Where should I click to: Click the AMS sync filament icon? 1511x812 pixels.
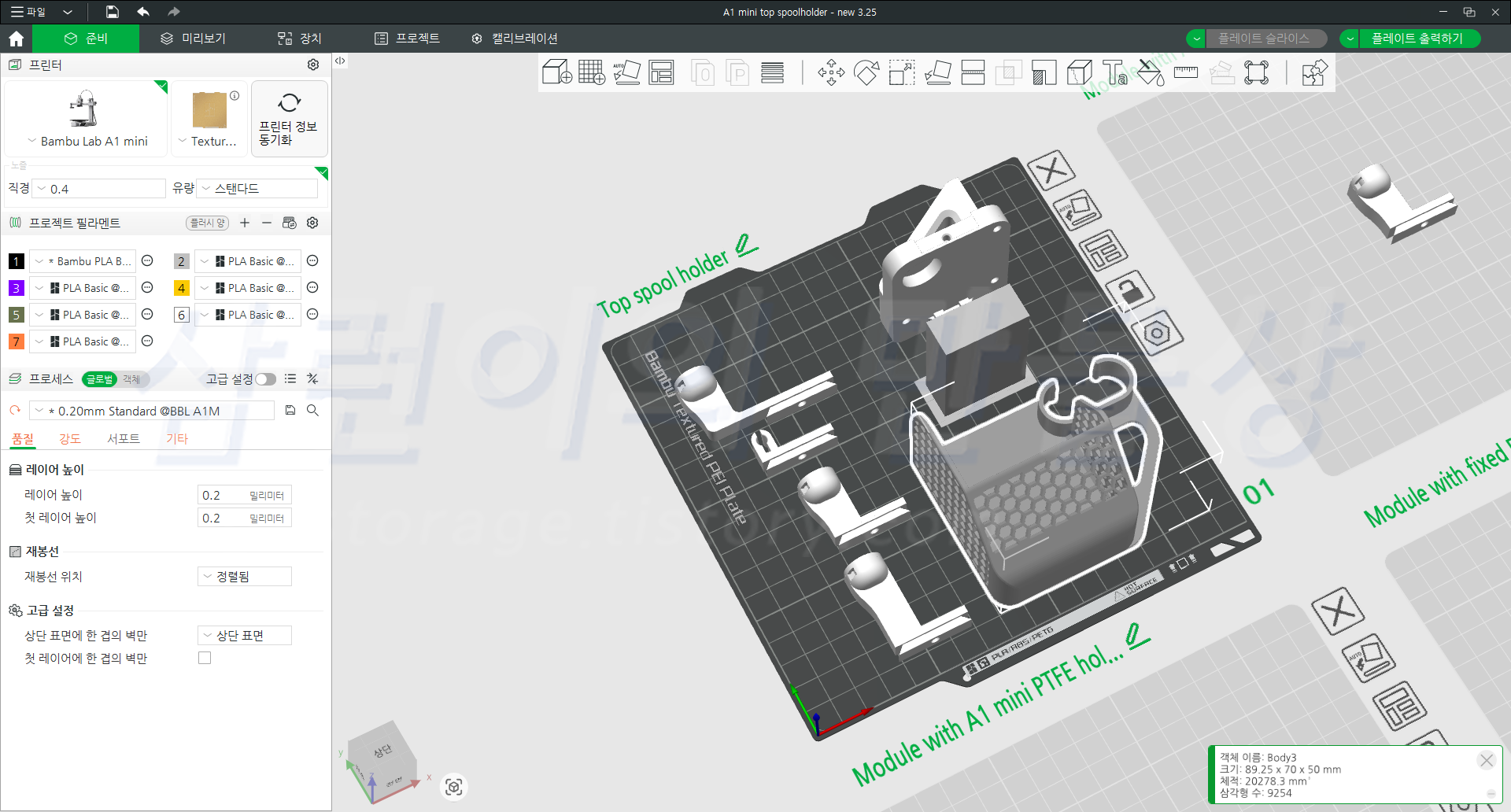tap(290, 223)
